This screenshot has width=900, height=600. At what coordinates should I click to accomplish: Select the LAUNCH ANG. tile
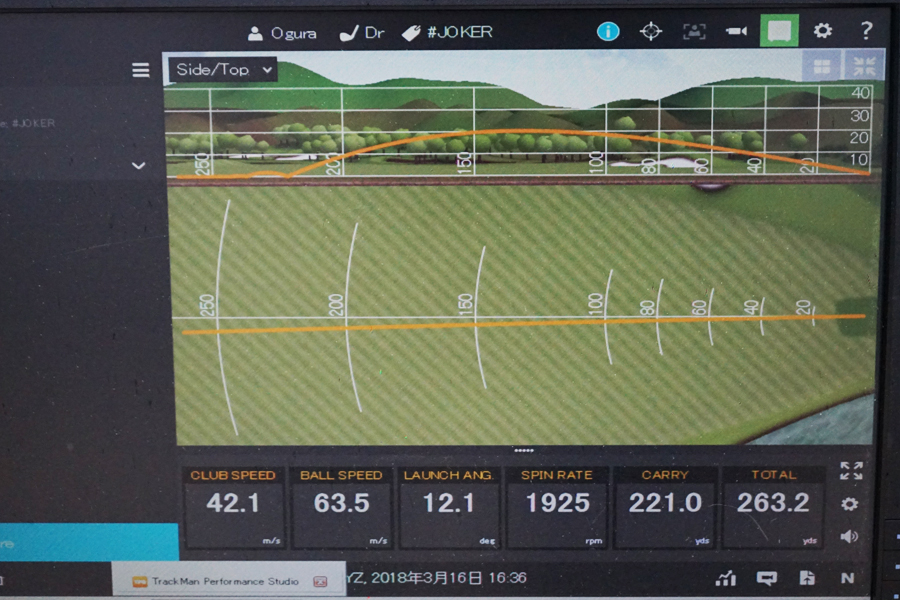(x=448, y=508)
